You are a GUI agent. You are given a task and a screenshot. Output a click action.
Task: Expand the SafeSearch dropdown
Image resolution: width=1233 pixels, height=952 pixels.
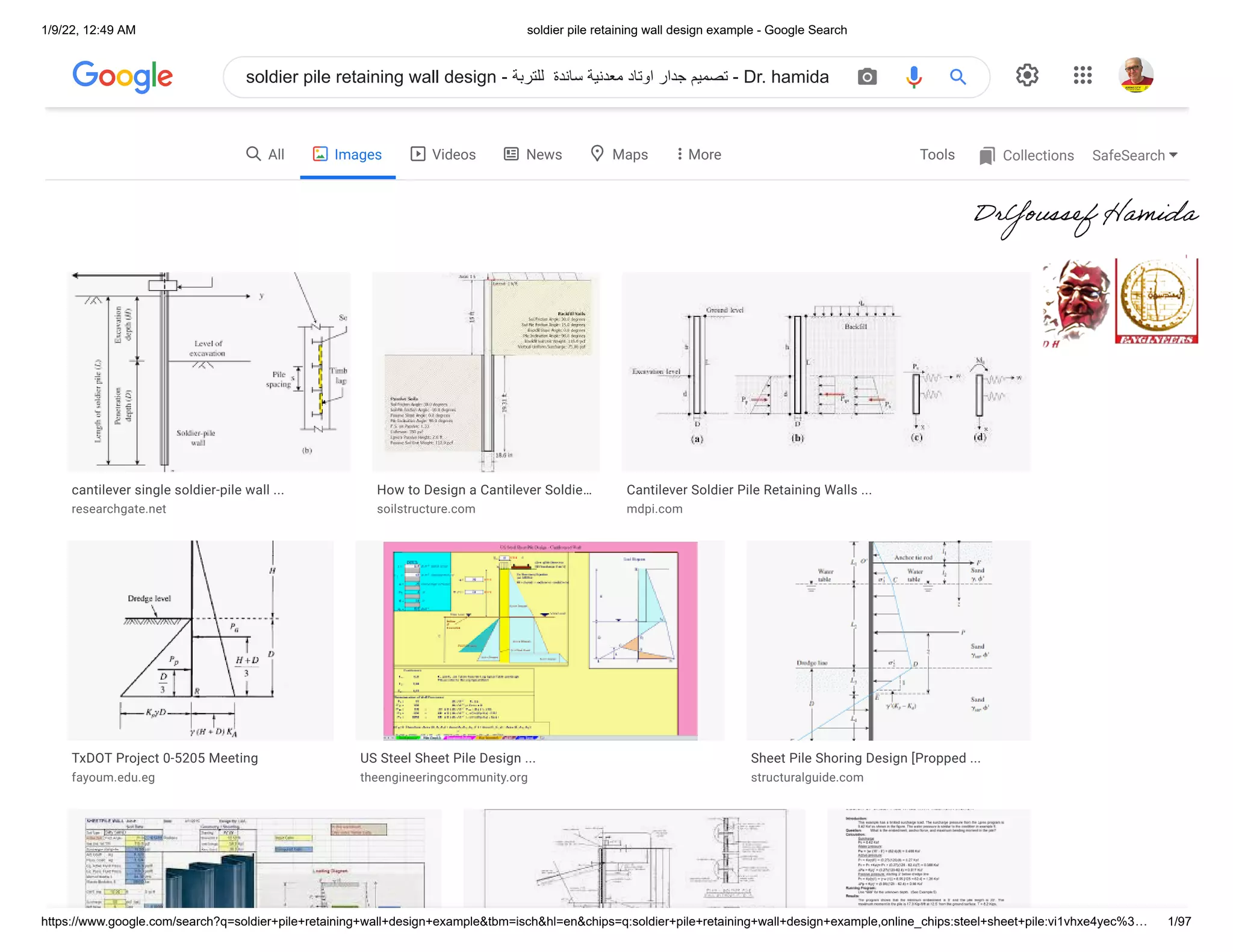pyautogui.click(x=1134, y=155)
